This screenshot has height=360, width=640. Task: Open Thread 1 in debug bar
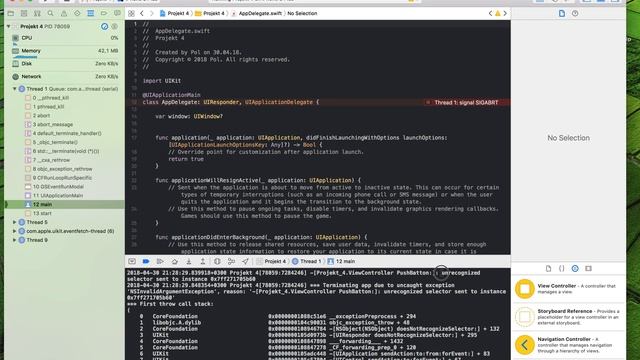(x=307, y=261)
